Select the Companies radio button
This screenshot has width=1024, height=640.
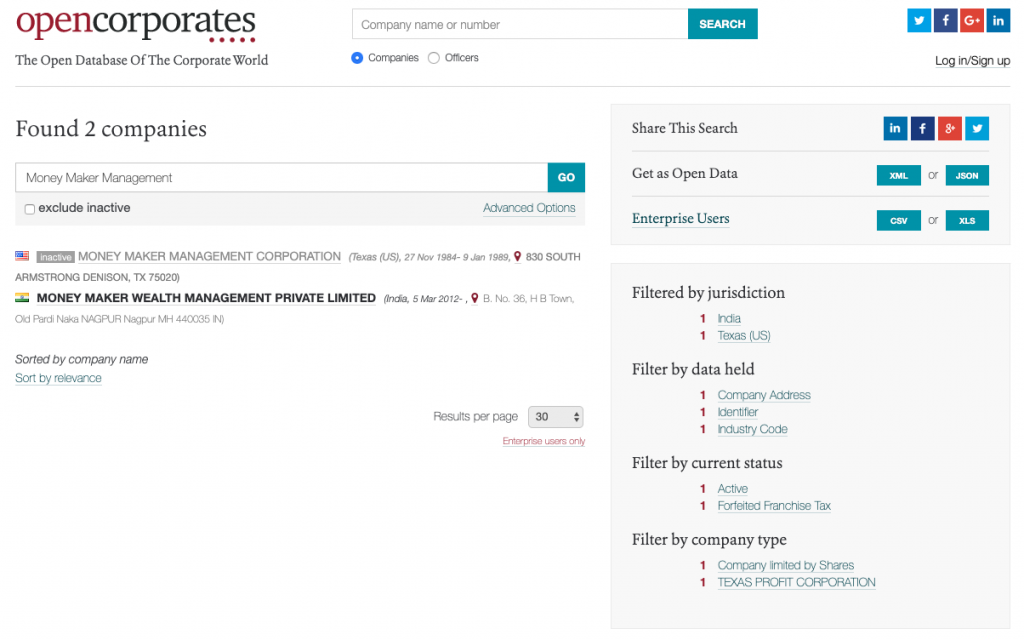(357, 58)
